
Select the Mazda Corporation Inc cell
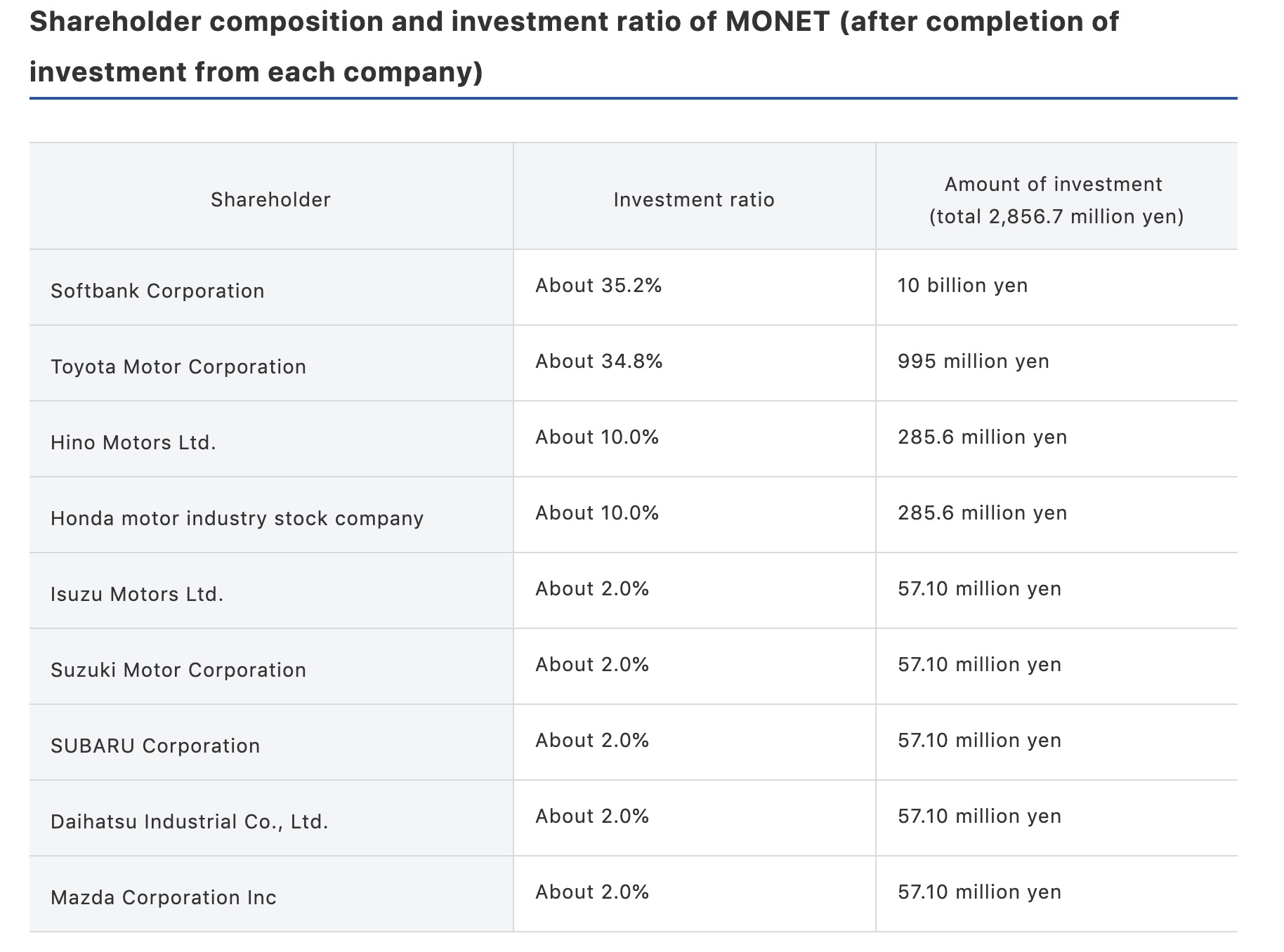pyautogui.click(x=164, y=897)
